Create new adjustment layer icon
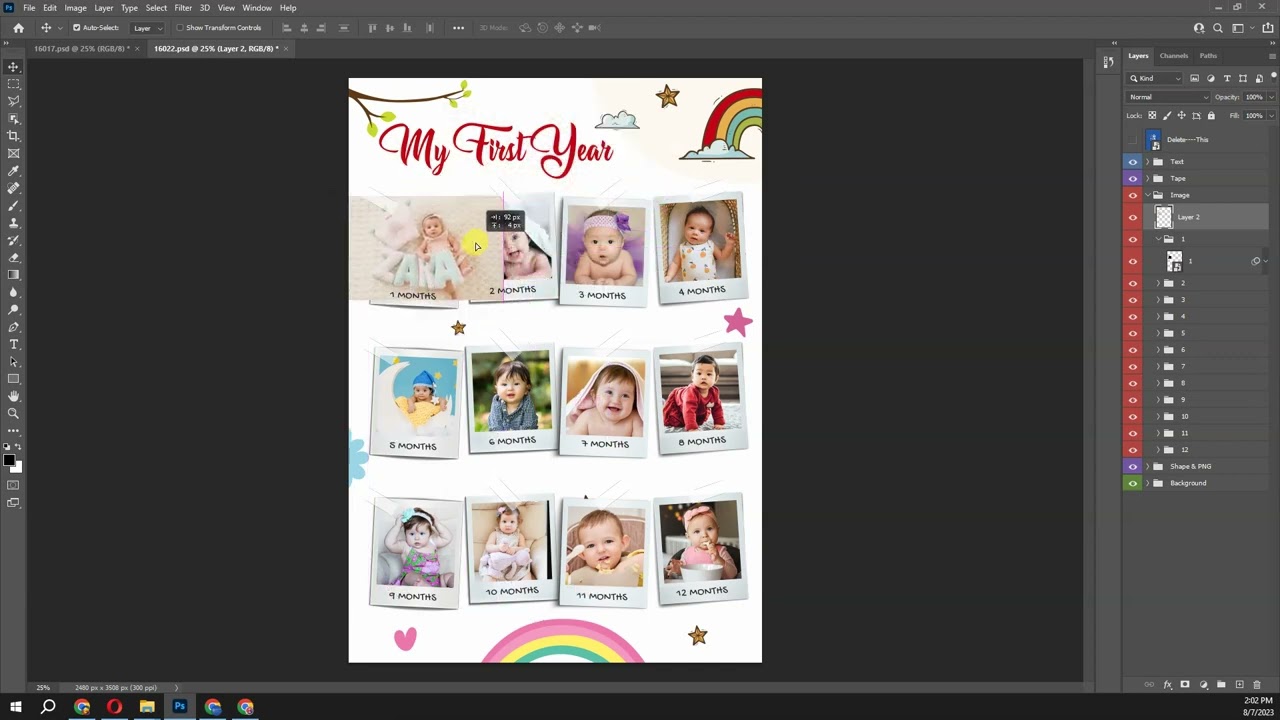The width and height of the screenshot is (1280, 720). [1203, 685]
